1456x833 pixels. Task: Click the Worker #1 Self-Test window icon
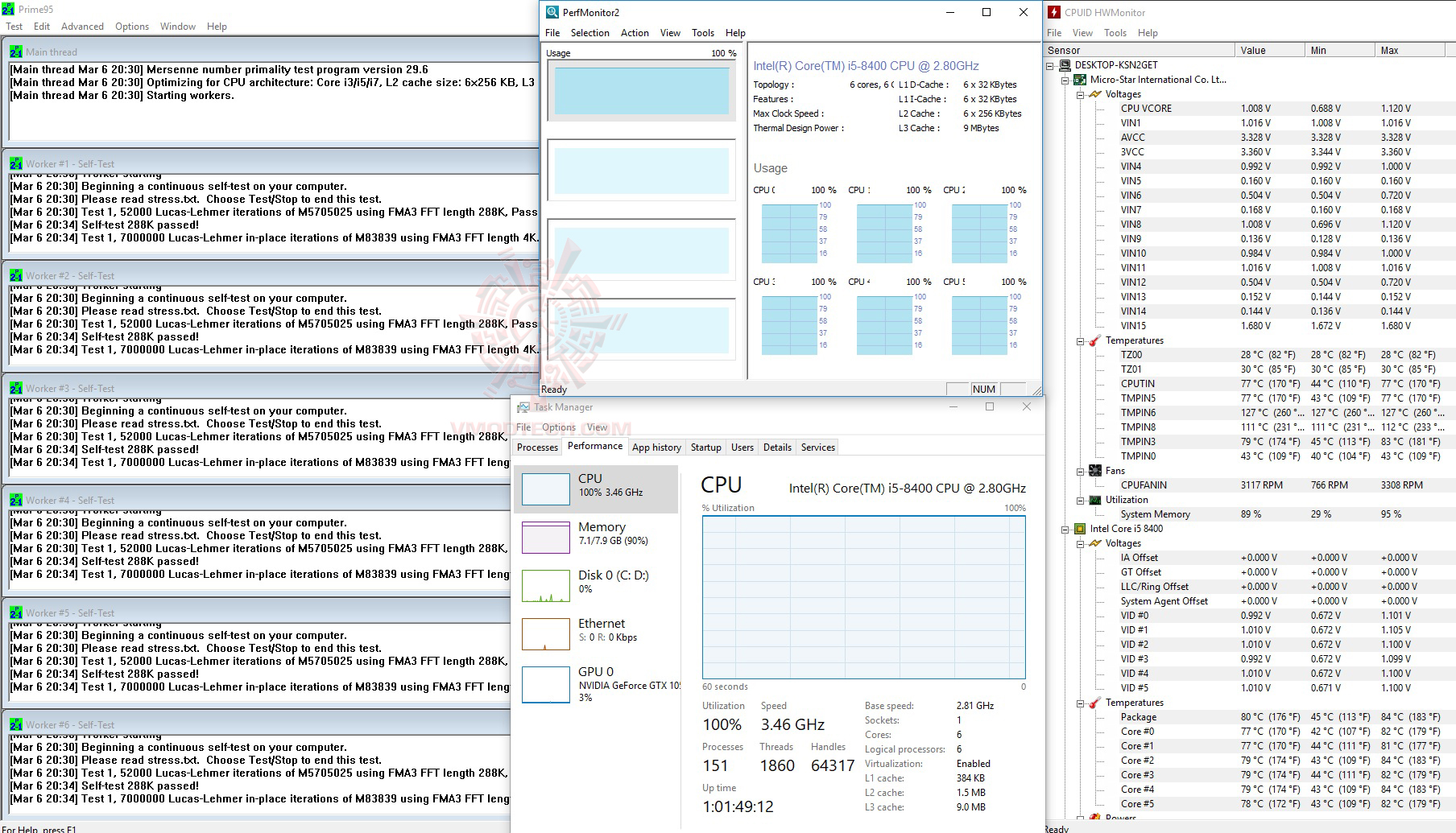click(x=16, y=163)
